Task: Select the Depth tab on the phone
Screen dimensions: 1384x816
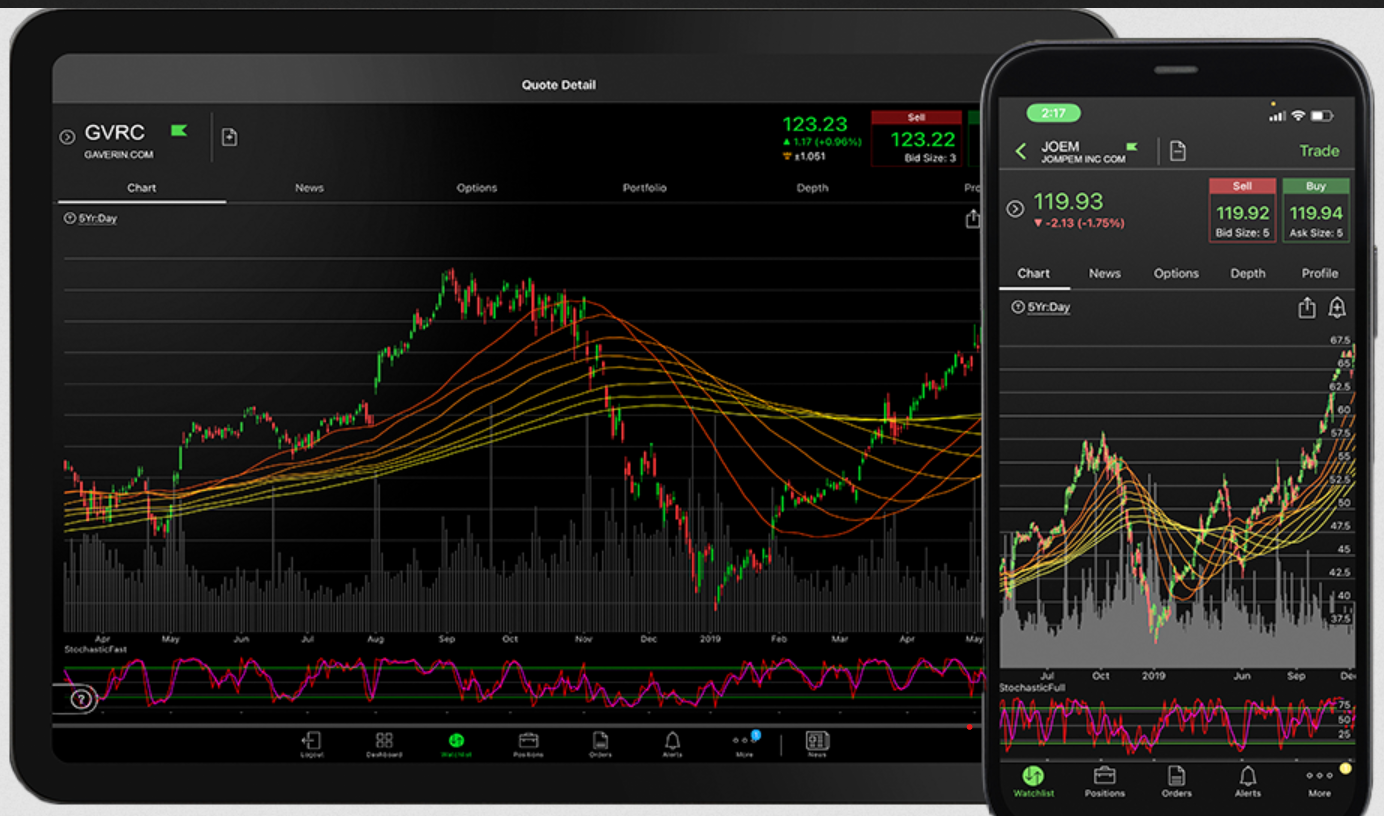Action: (x=1248, y=273)
